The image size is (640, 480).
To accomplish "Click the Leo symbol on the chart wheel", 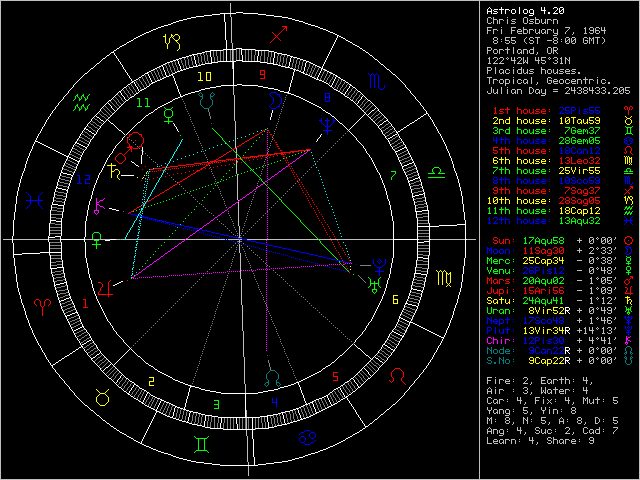I will 398,377.
